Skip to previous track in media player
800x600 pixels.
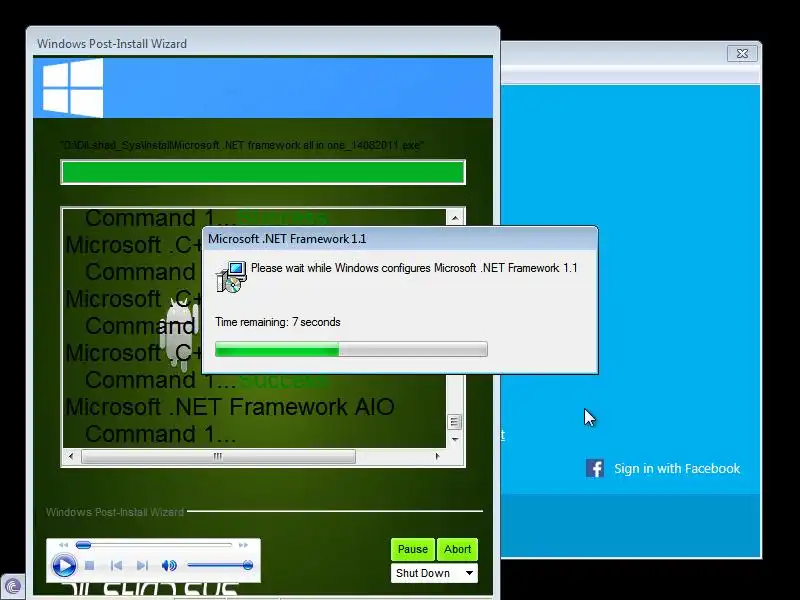pyautogui.click(x=116, y=565)
